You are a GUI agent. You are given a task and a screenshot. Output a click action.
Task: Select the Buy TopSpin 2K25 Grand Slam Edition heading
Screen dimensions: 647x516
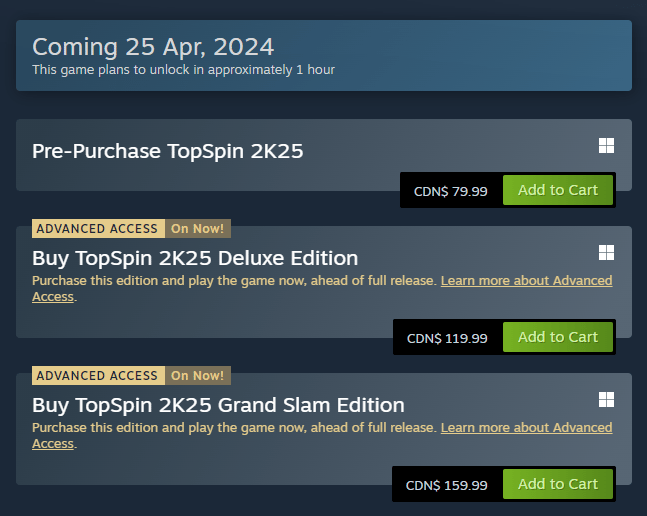click(x=218, y=405)
